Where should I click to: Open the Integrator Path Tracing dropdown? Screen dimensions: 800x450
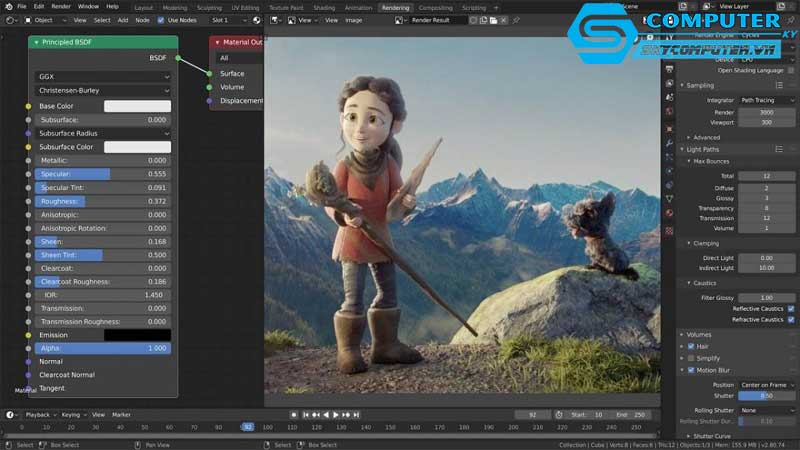[767, 100]
